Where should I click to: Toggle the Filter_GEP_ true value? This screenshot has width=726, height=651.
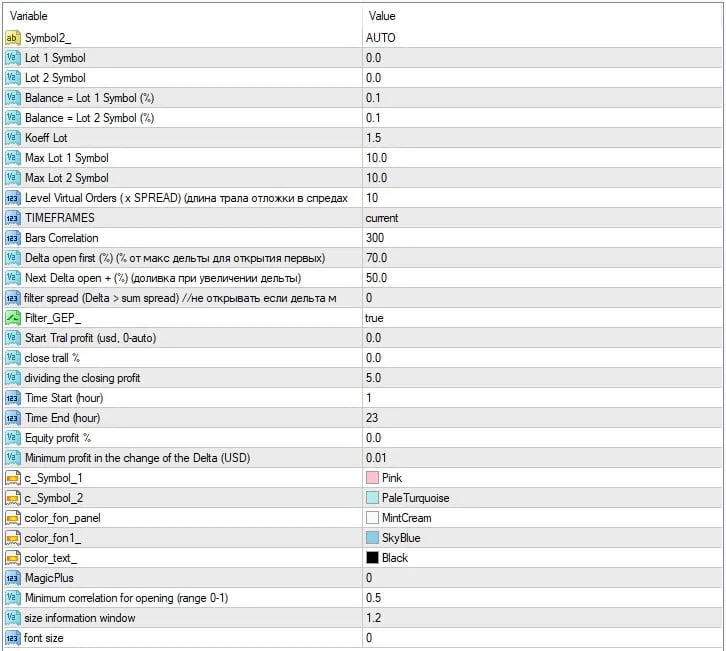[376, 318]
